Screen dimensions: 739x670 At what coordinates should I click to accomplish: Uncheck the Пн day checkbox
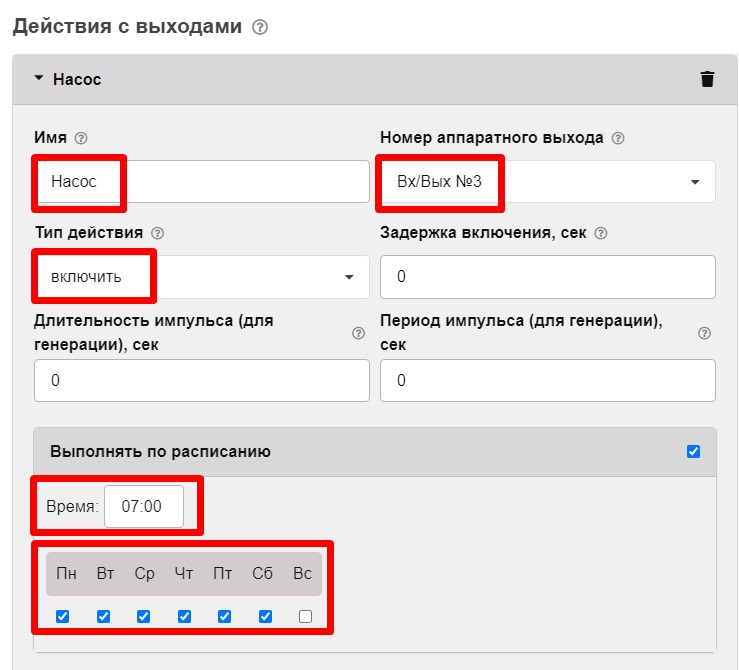coord(63,617)
